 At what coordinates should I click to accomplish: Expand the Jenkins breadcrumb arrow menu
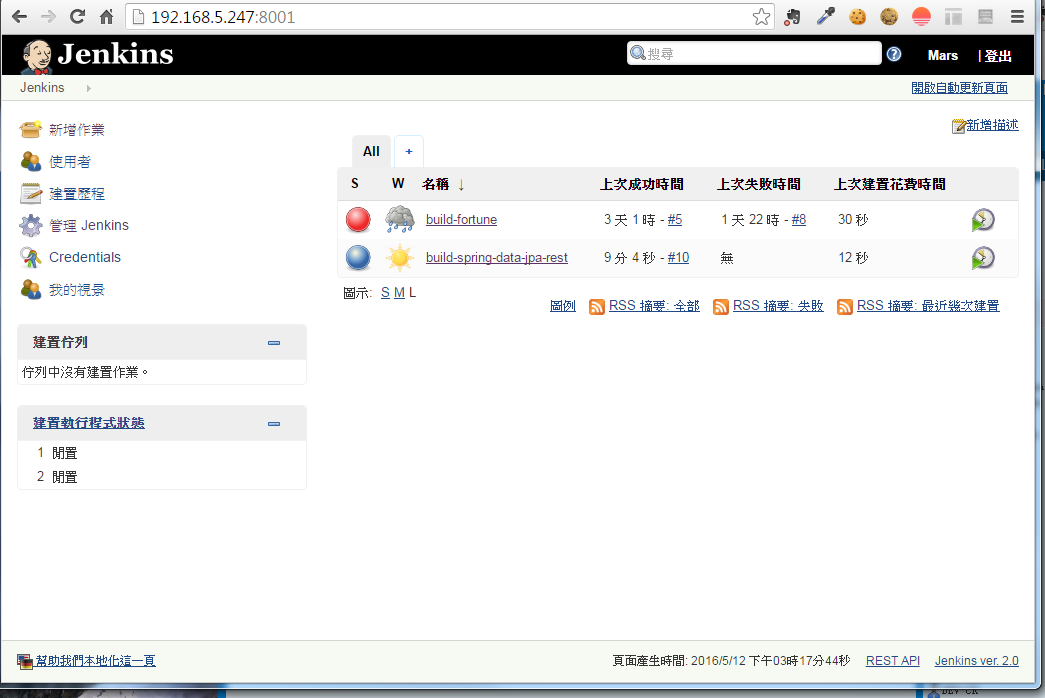click(x=89, y=88)
